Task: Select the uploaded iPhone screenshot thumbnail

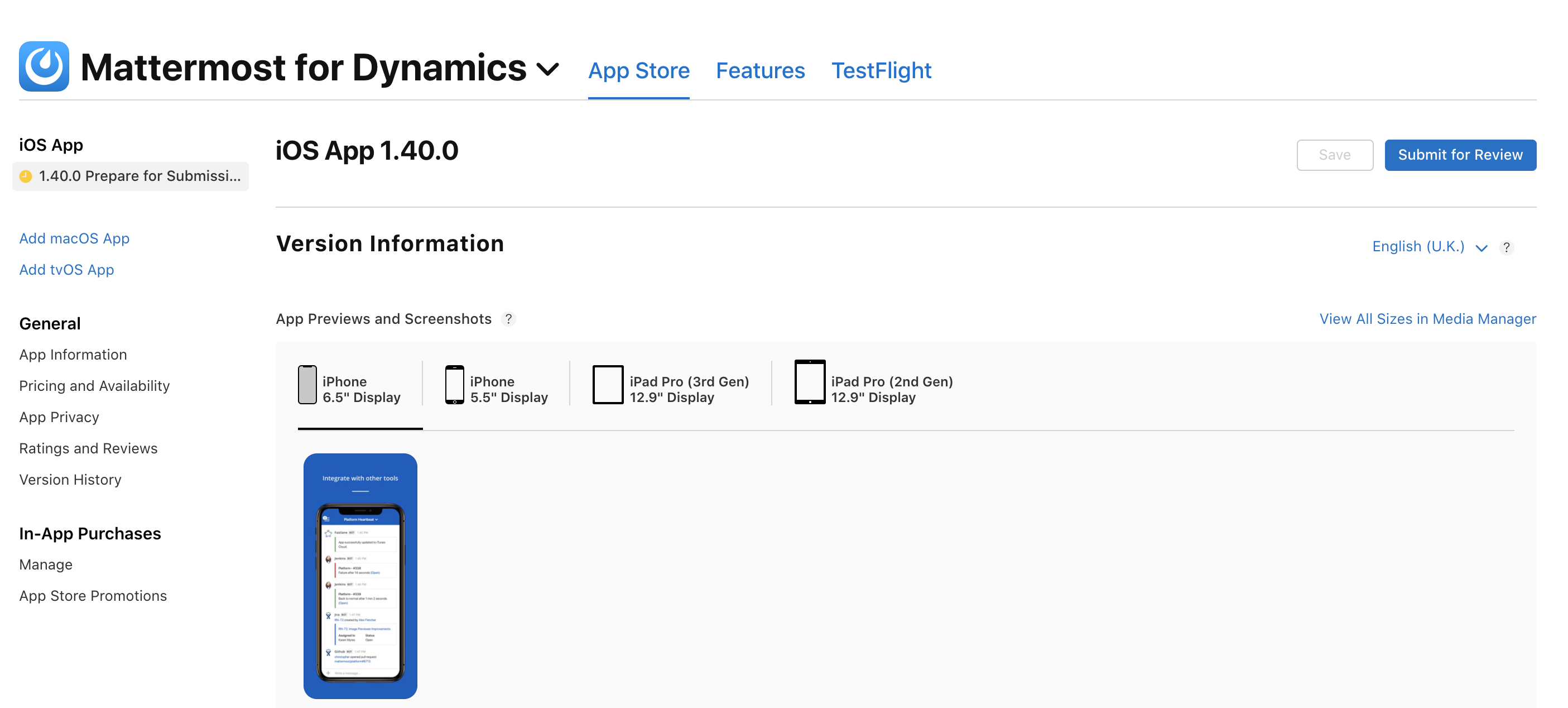Action: tap(360, 575)
